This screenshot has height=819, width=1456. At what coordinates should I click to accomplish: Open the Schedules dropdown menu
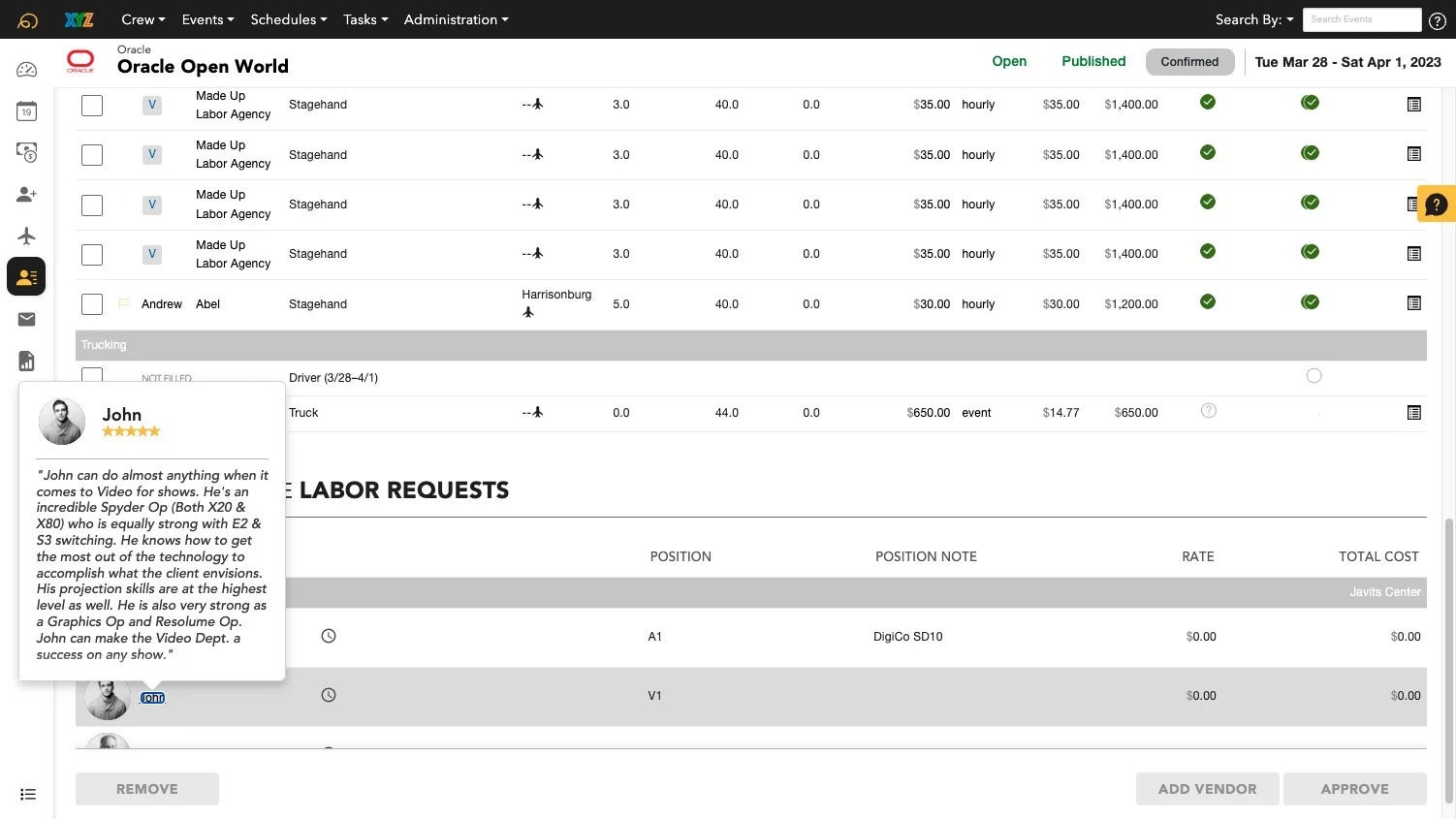289,19
